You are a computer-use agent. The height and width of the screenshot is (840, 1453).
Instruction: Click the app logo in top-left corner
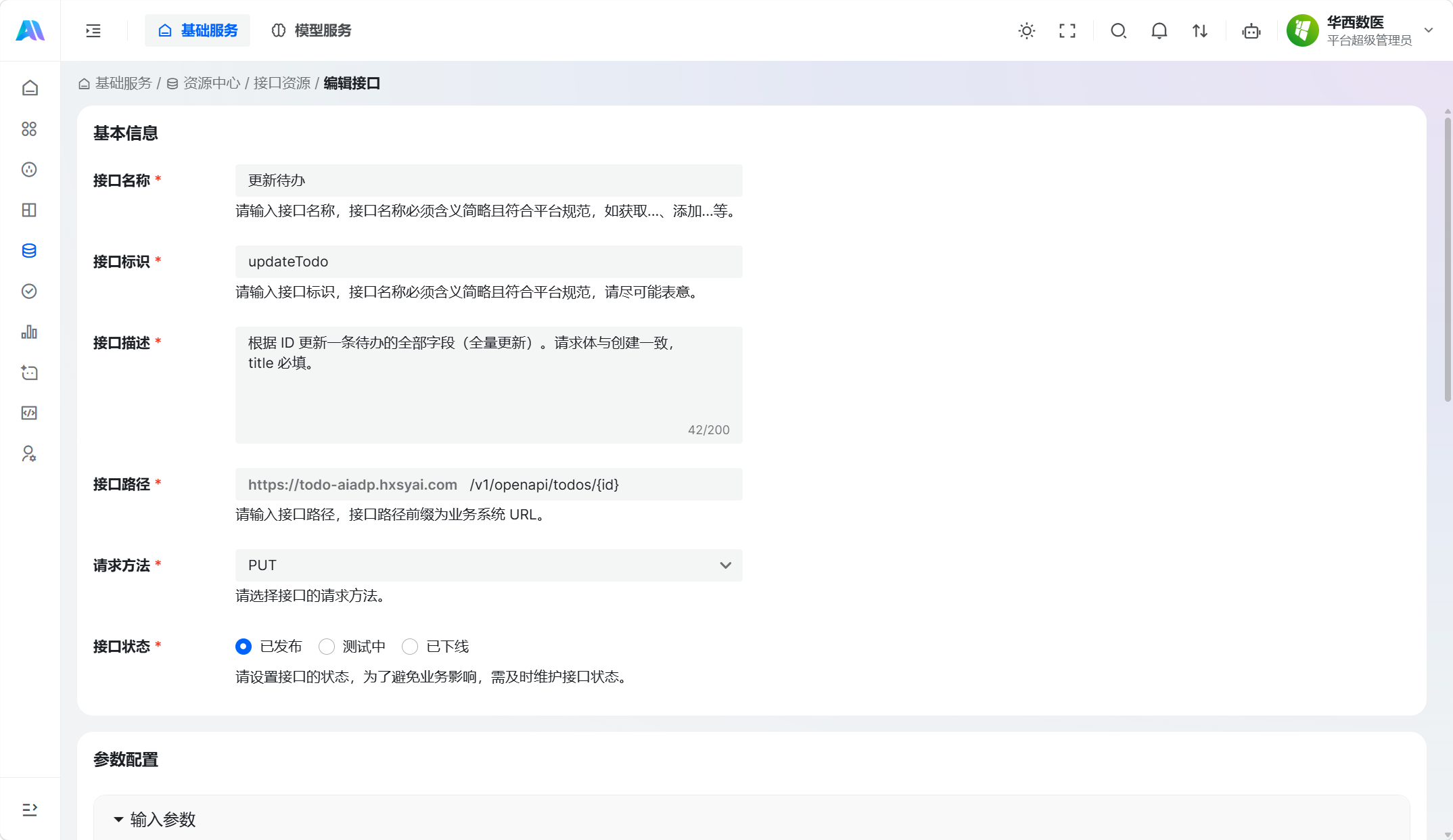(30, 30)
